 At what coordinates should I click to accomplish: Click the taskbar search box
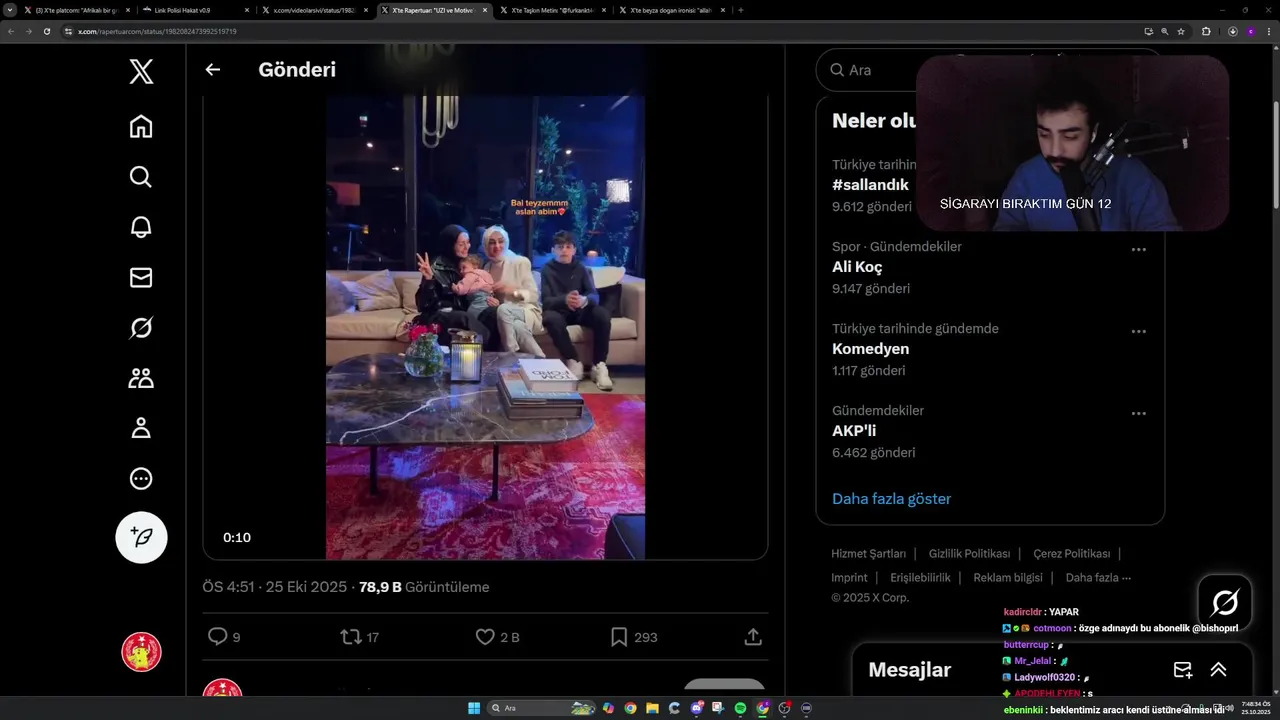pyautogui.click(x=541, y=708)
